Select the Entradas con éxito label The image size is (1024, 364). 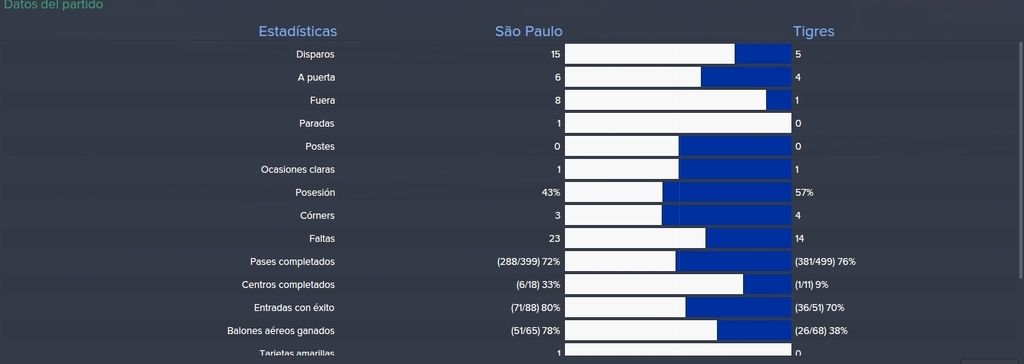(295, 308)
